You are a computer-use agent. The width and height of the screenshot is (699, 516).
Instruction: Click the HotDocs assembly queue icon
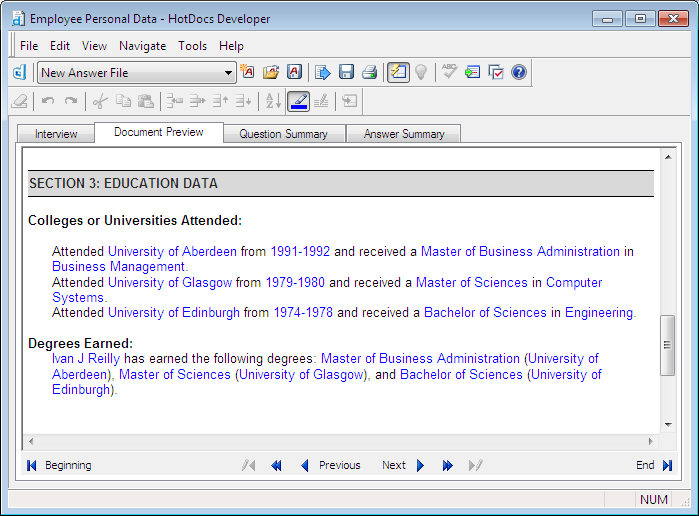[x=19, y=72]
